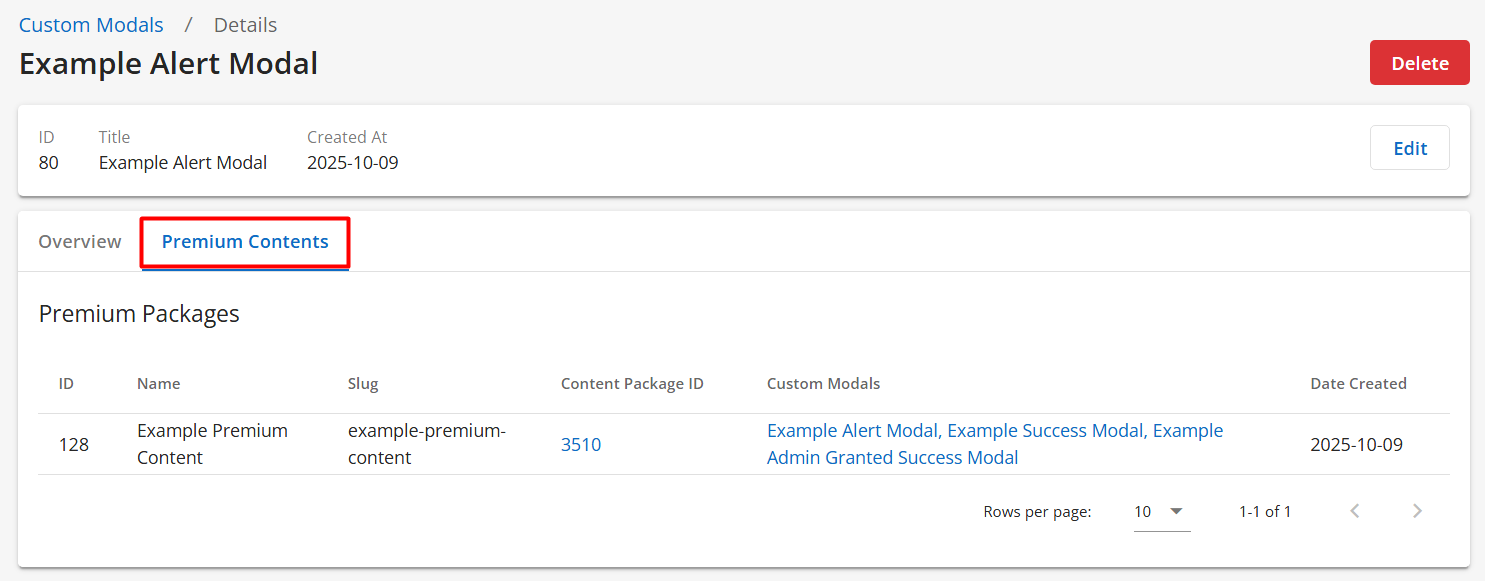Click the ID column header
The image size is (1485, 581).
[x=66, y=383]
